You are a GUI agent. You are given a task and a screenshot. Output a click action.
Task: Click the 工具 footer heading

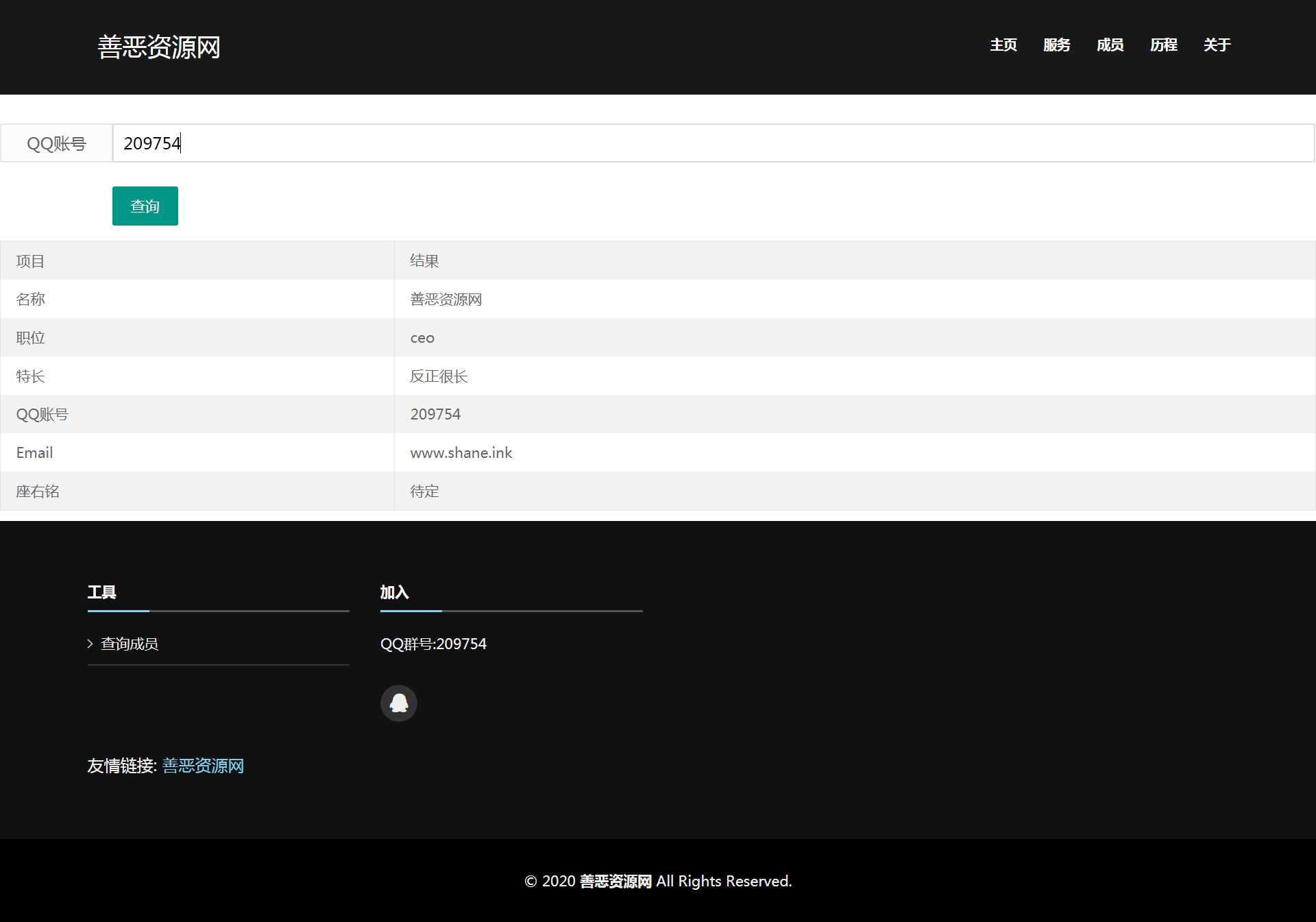(102, 592)
